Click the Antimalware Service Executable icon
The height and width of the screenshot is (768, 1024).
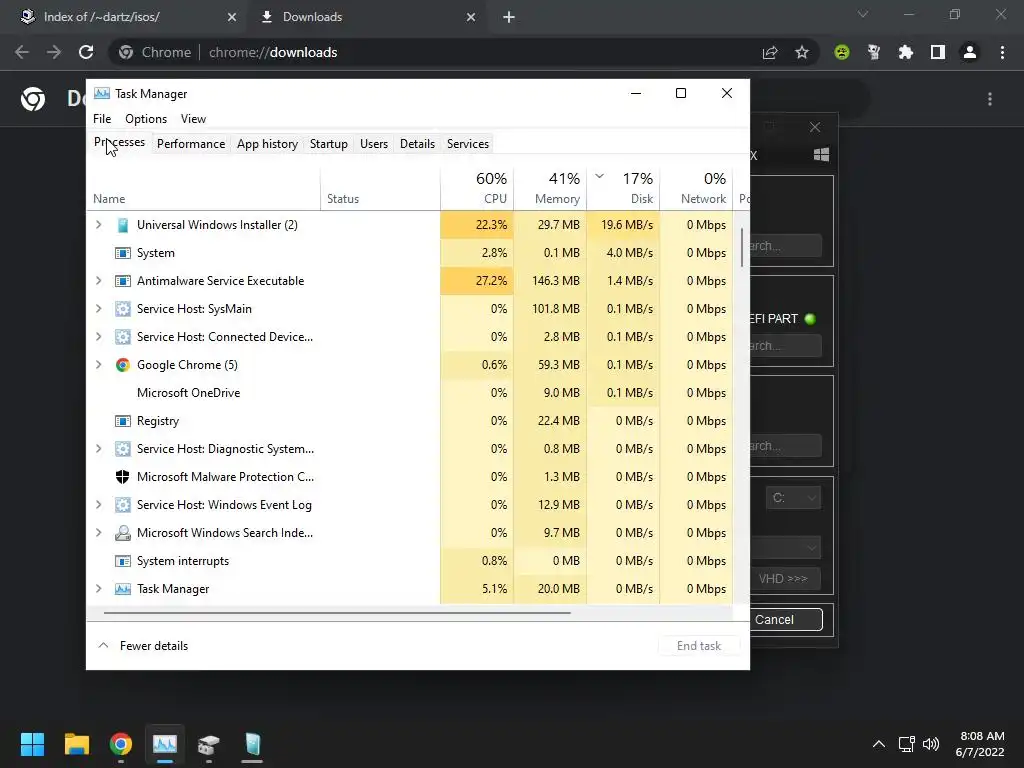pyautogui.click(x=122, y=281)
